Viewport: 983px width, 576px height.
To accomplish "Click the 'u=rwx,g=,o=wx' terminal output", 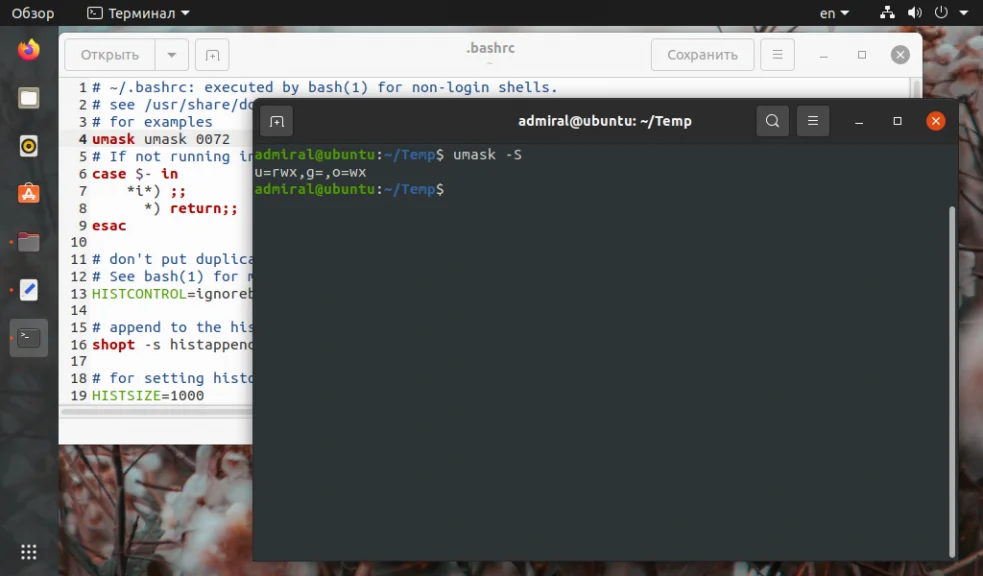I will pos(310,172).
